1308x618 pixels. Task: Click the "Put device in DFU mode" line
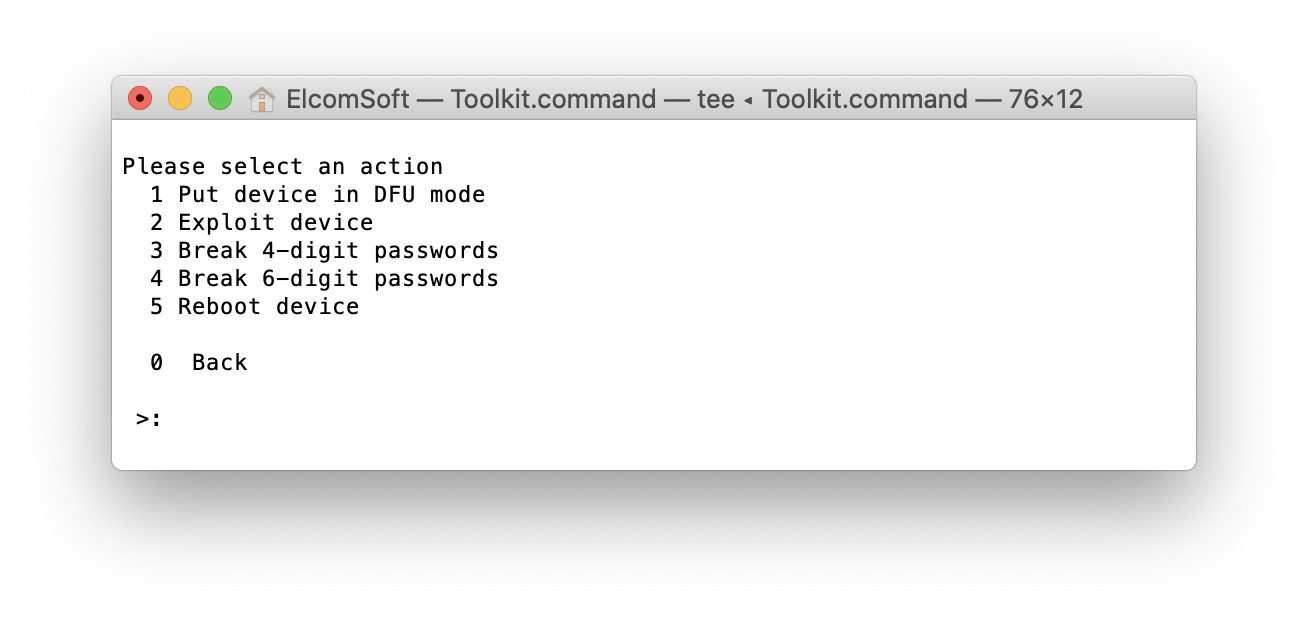[x=331, y=194]
